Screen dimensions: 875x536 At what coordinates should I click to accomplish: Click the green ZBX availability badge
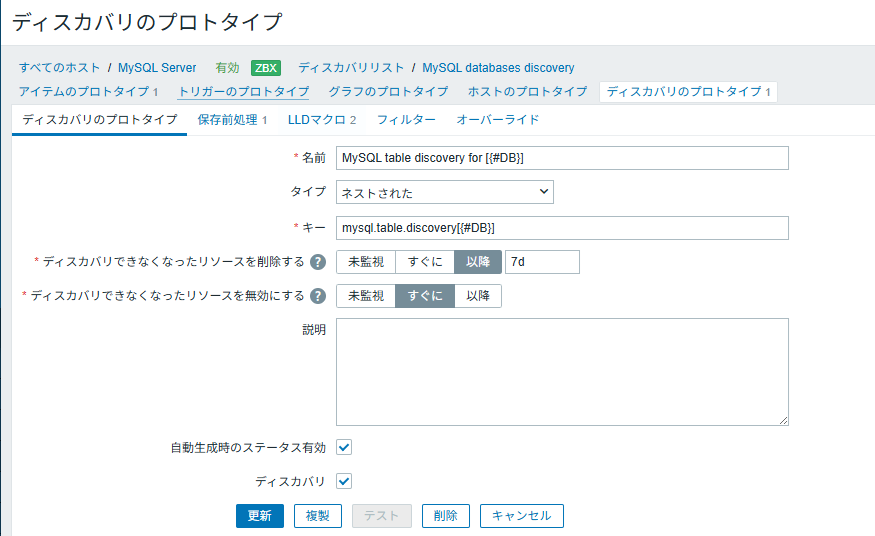266,68
